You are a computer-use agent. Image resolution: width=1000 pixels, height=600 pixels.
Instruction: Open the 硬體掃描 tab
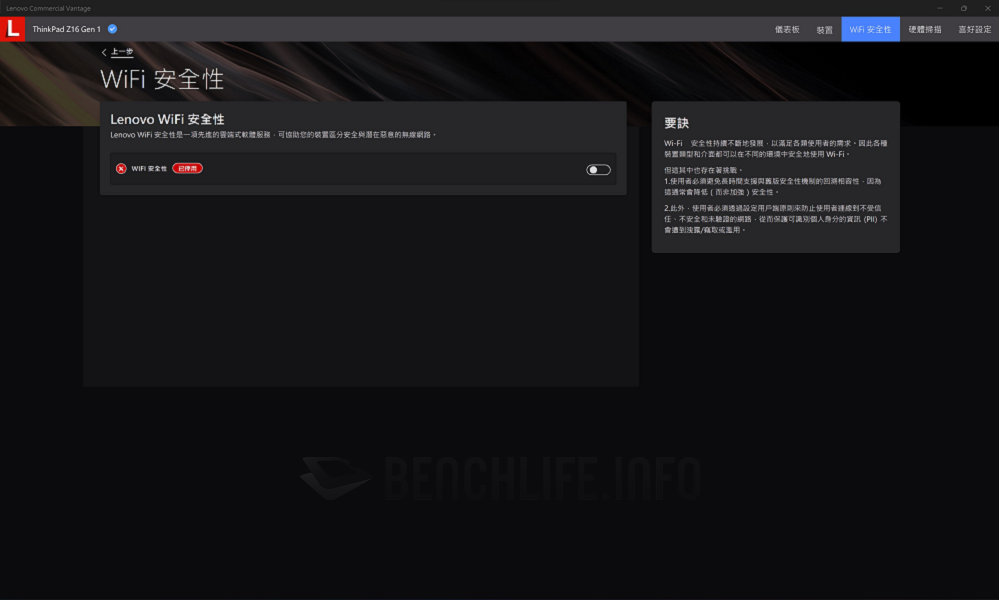coord(924,30)
